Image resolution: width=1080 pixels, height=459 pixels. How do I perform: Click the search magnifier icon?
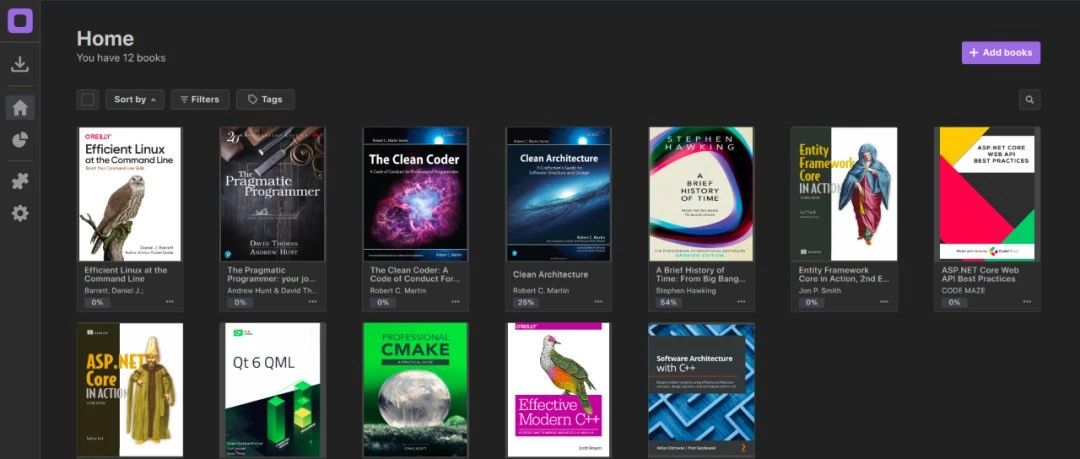[x=1030, y=99]
